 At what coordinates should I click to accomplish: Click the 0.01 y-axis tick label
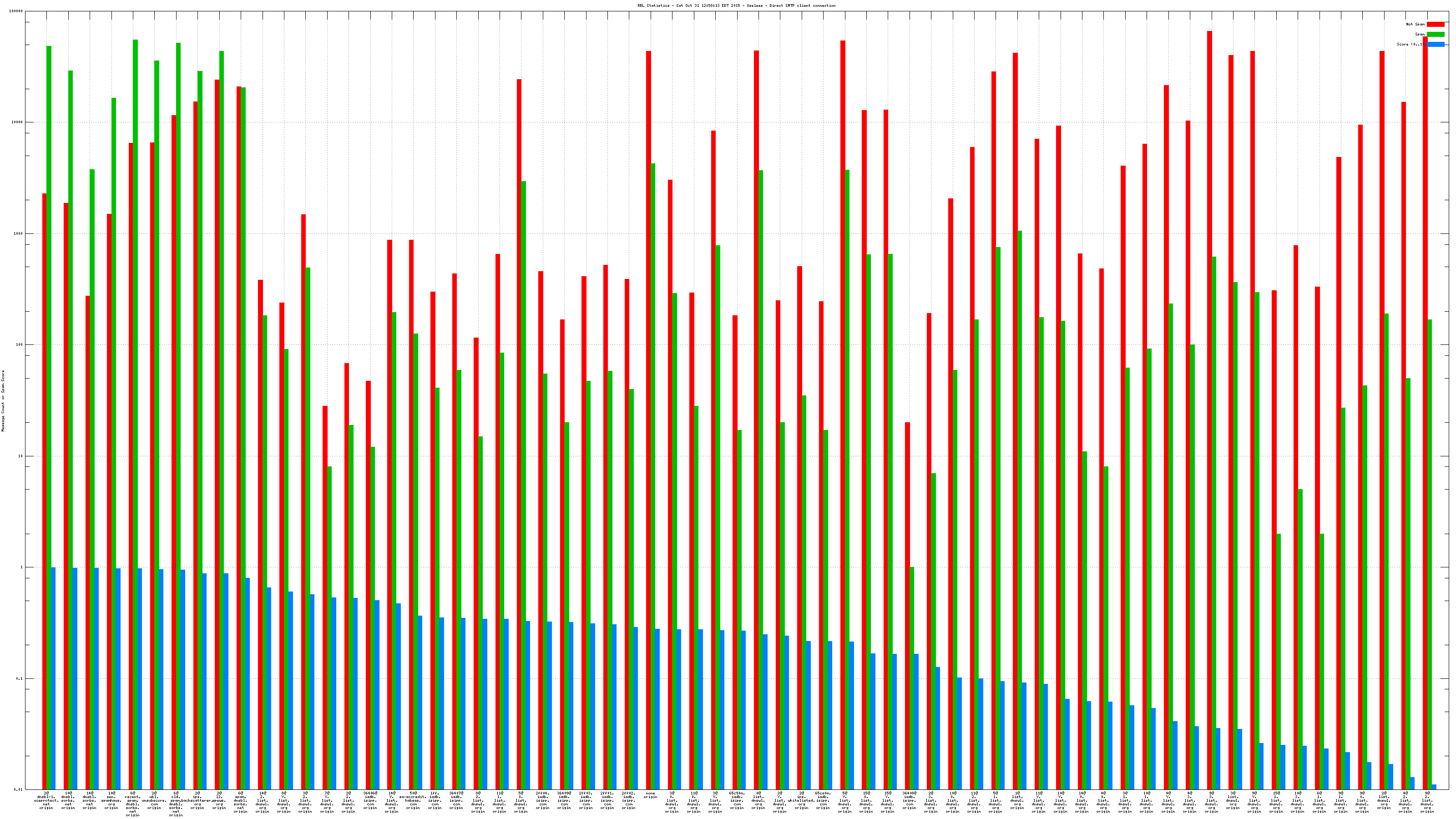pyautogui.click(x=18, y=789)
